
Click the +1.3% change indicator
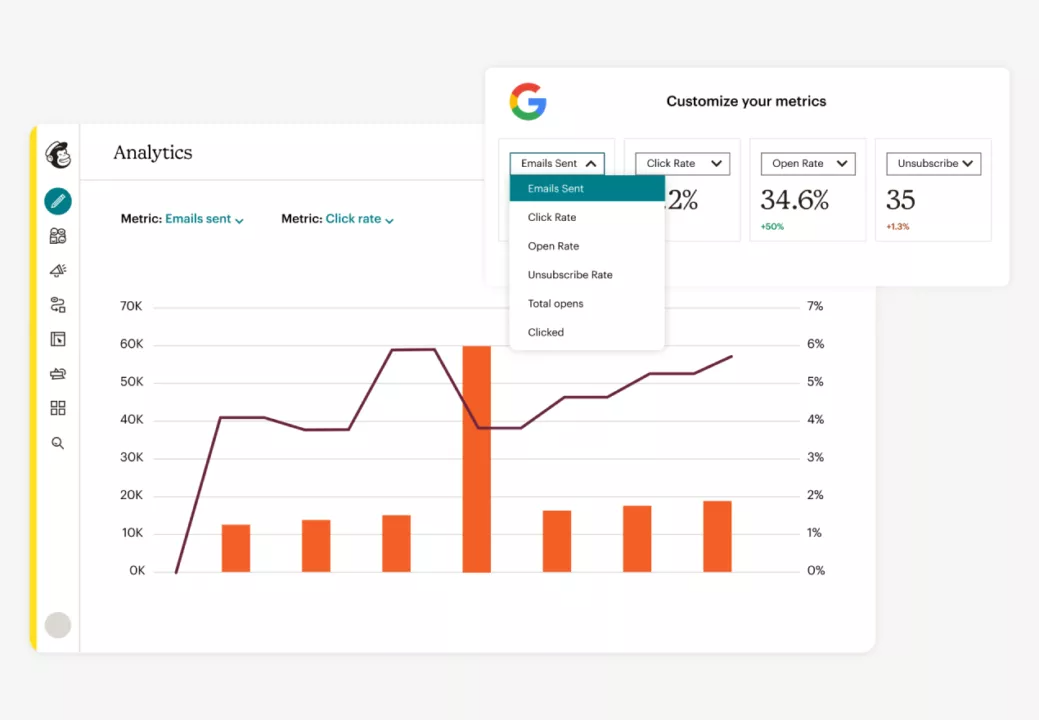coord(898,227)
